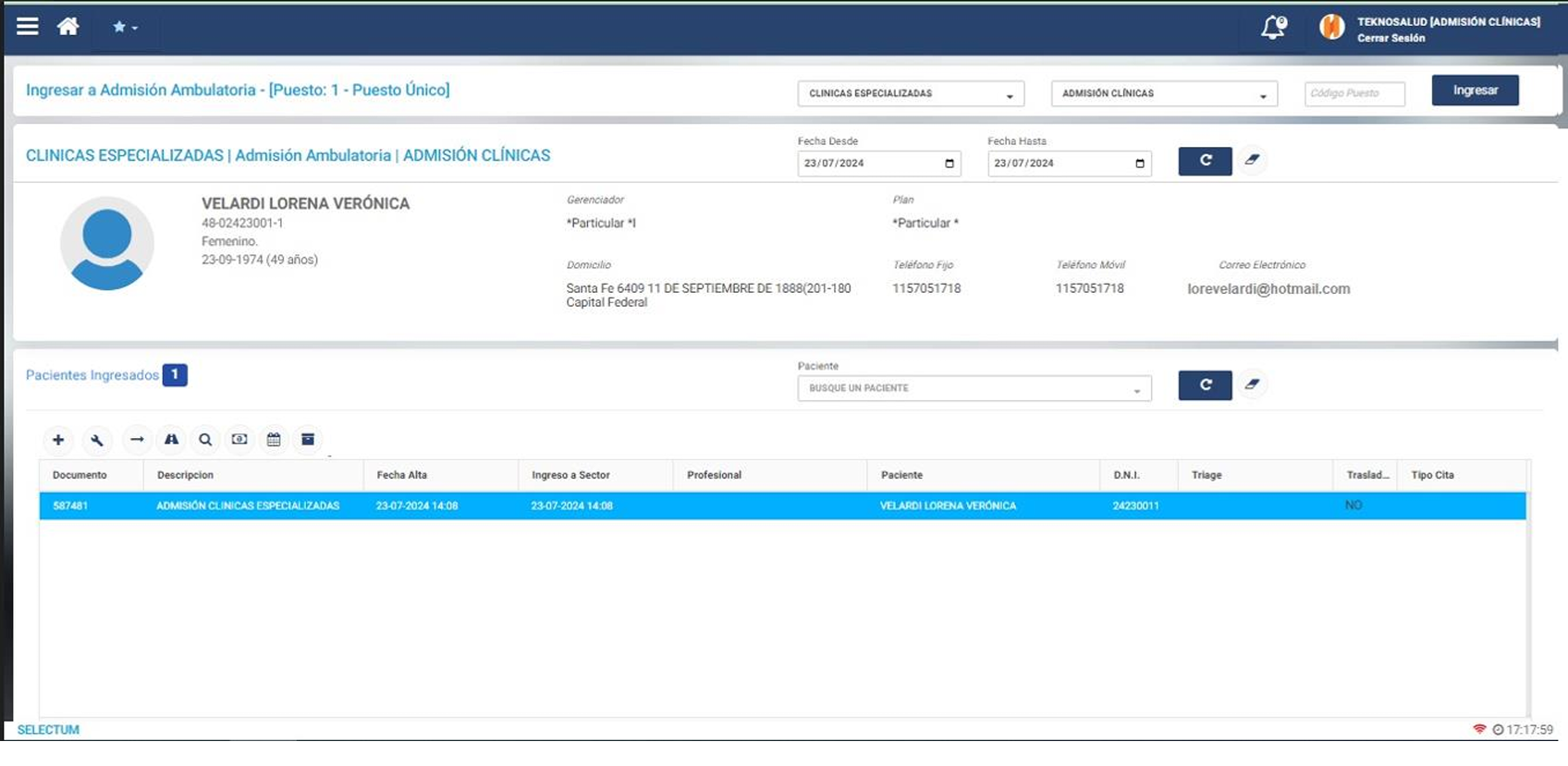Click the binoculars search icon
Image resolution: width=1568 pixels, height=766 pixels.
click(x=171, y=440)
